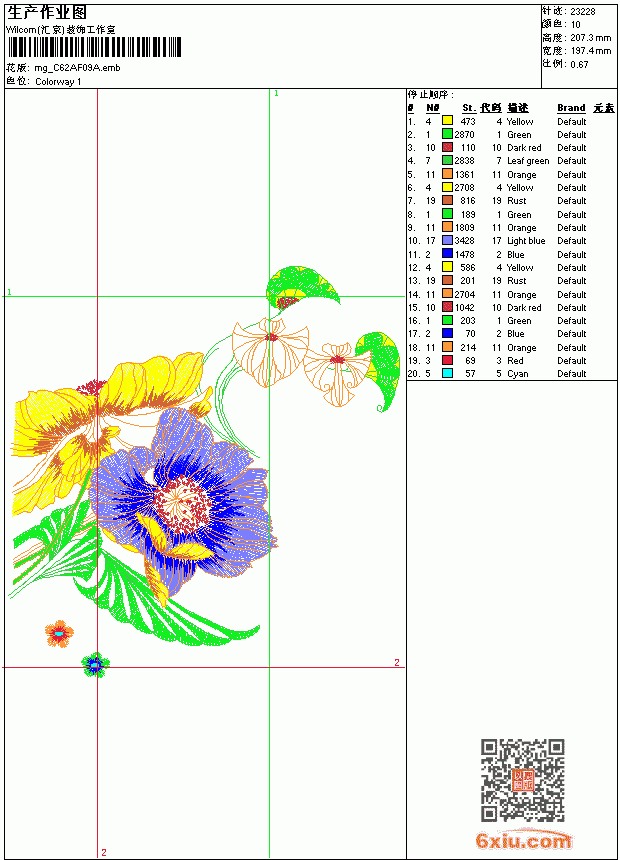Select the green swatch in stop row 16
The width and height of the screenshot is (620, 860).
447,320
